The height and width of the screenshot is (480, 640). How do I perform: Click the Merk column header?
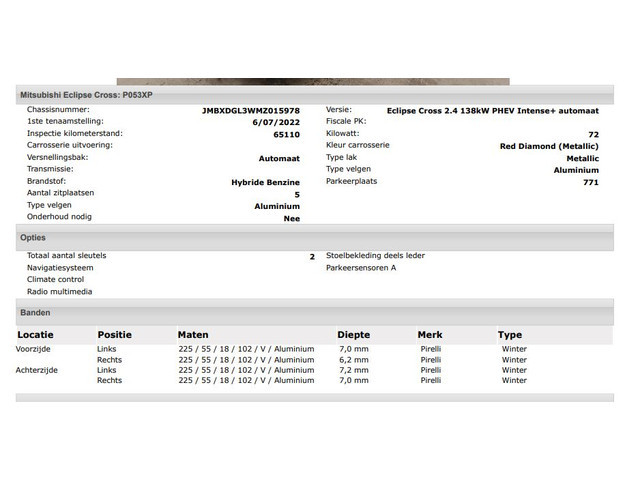tap(431, 335)
